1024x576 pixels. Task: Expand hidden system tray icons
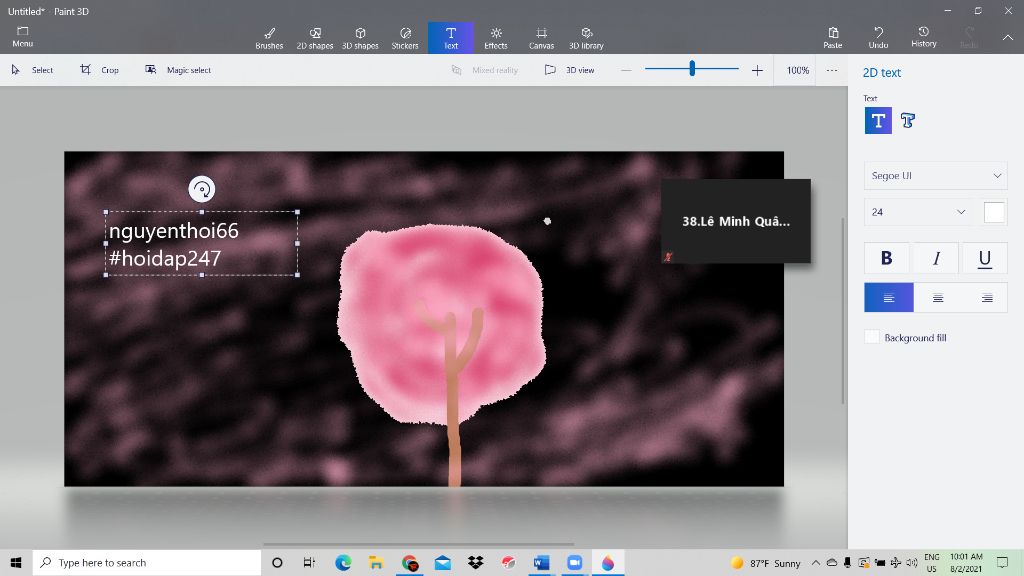coord(816,562)
